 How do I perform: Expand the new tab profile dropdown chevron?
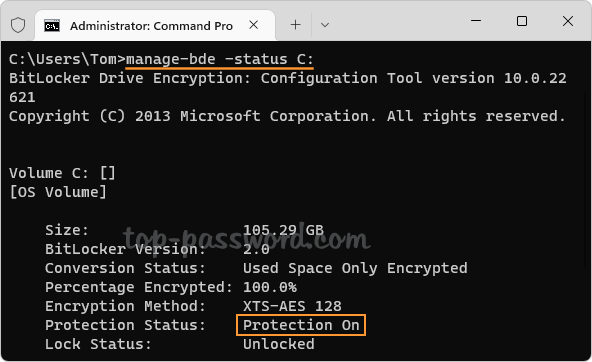325,25
